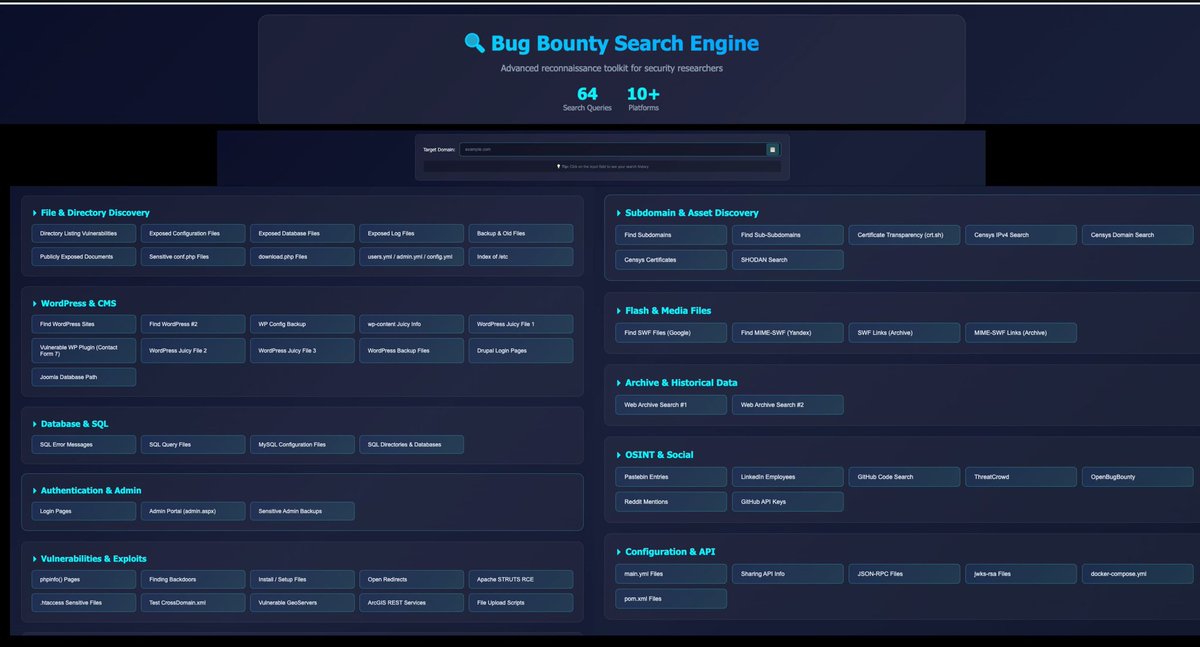The image size is (1200, 647).
Task: Open the GitHub Code Search query
Action: point(904,476)
